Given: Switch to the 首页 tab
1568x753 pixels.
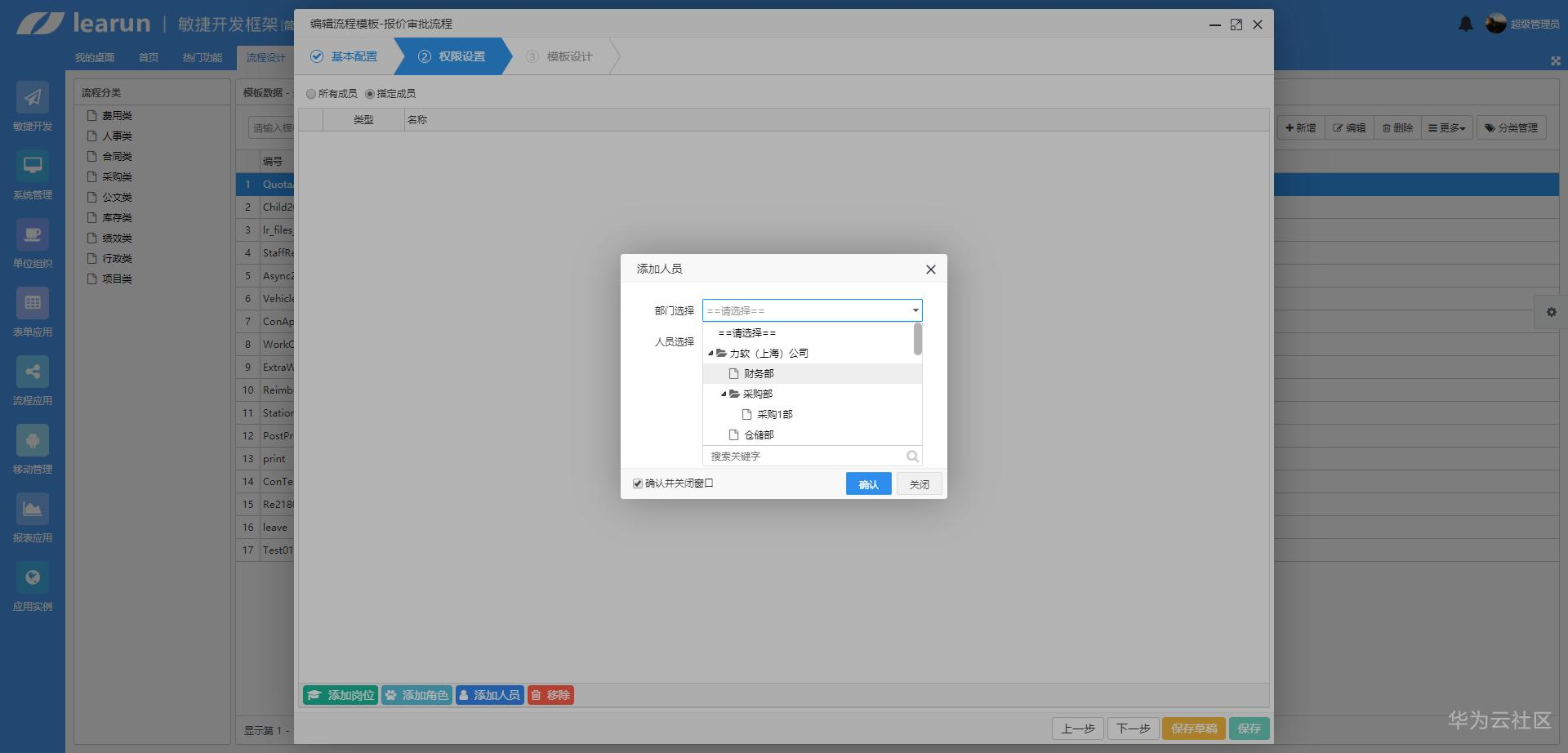Looking at the screenshot, I should pyautogui.click(x=149, y=58).
